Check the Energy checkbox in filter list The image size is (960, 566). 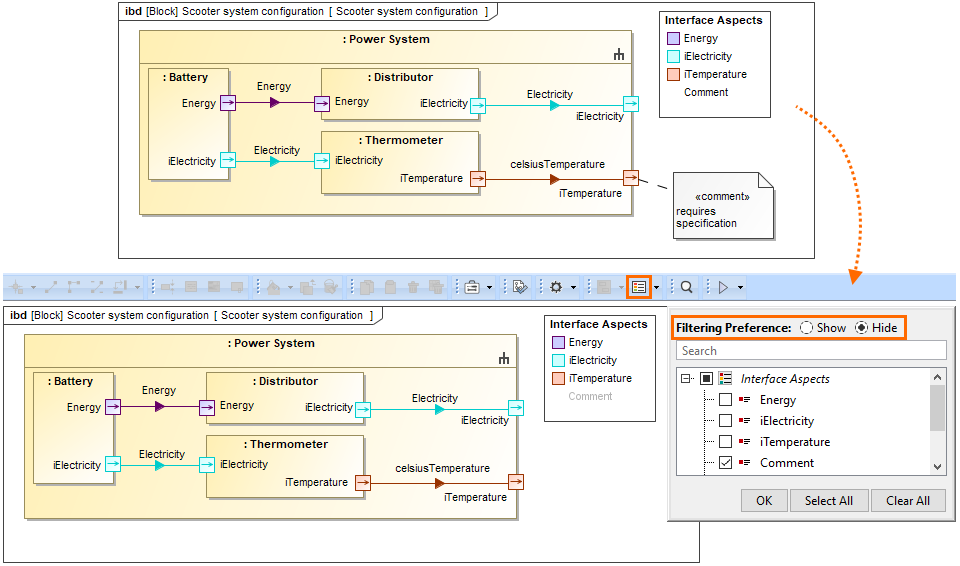pos(725,400)
